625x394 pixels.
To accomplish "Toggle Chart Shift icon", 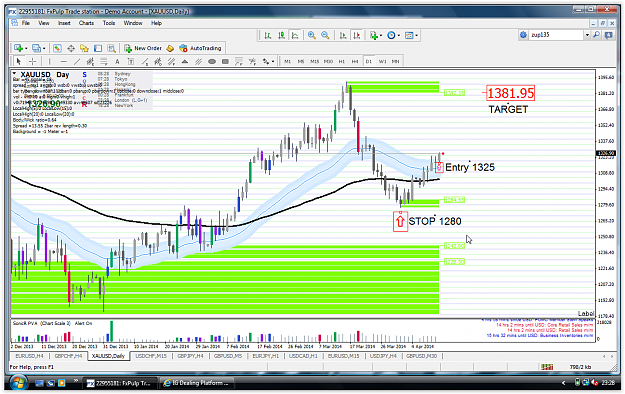I will (357, 35).
